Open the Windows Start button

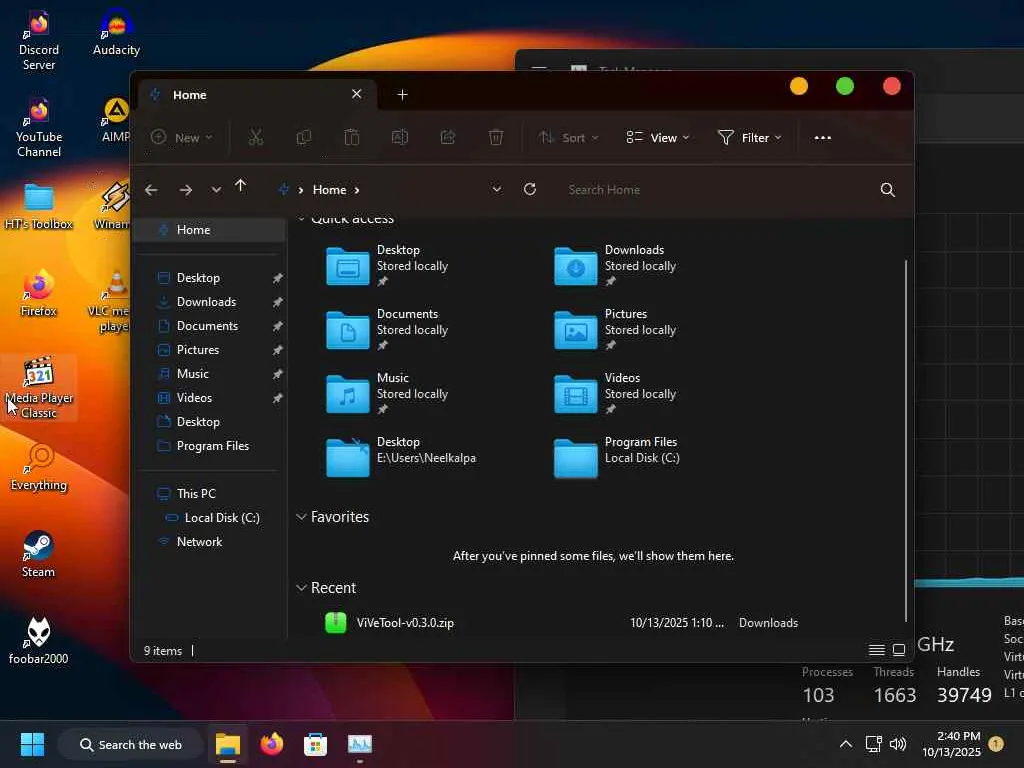(x=32, y=744)
